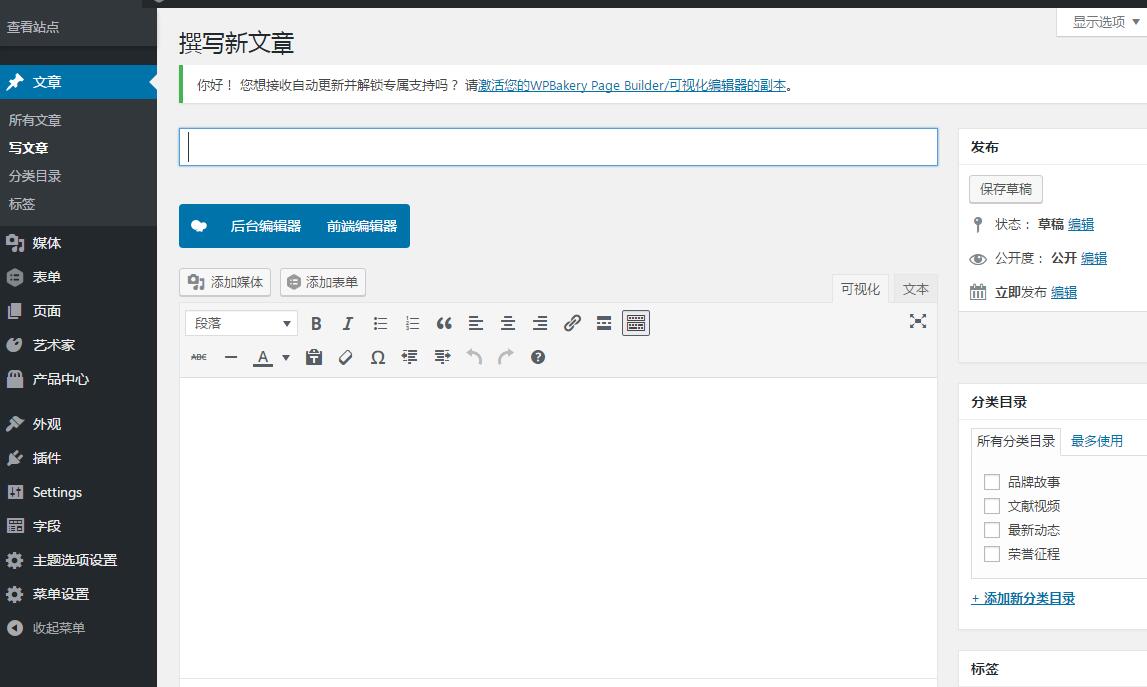Switch to the 文本 editor tab

915,289
